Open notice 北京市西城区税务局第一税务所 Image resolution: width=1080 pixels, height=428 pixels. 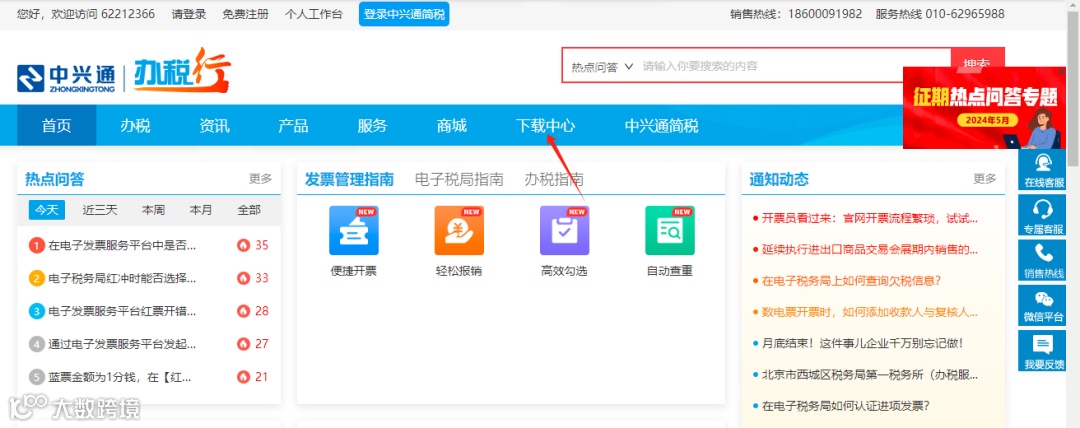(x=870, y=374)
